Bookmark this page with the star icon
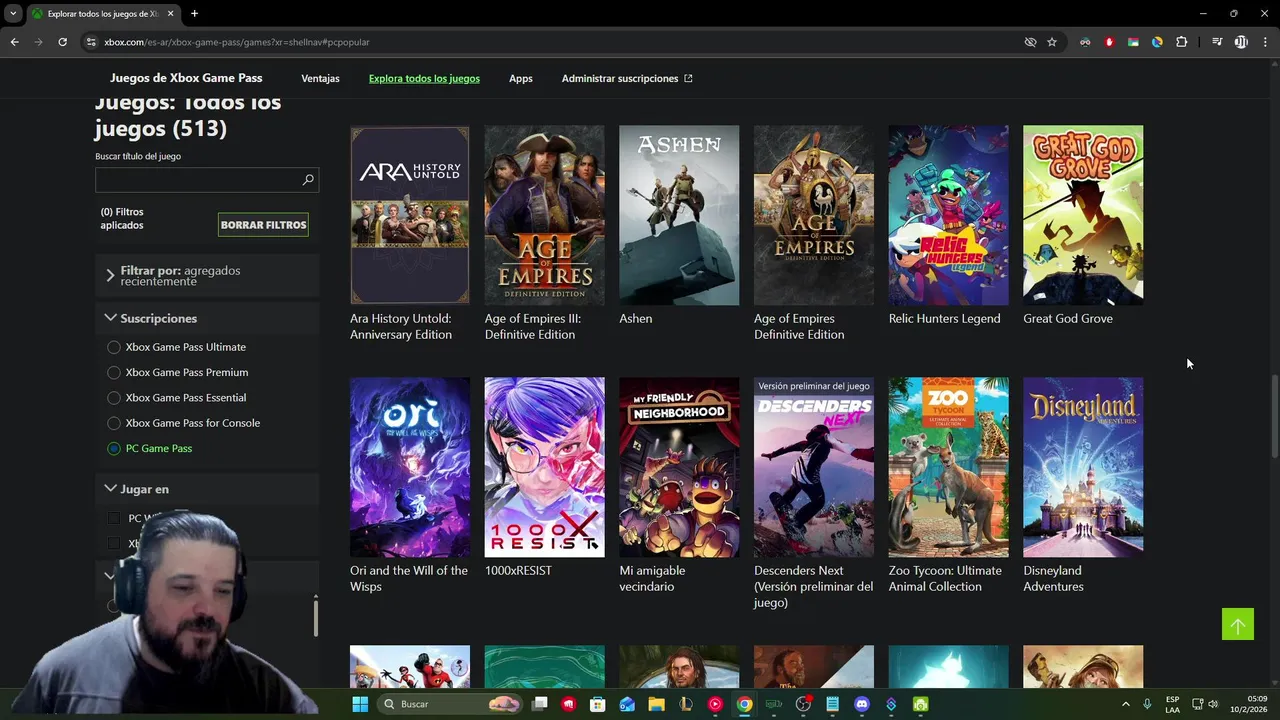This screenshot has width=1280, height=720. pyautogui.click(x=1052, y=42)
